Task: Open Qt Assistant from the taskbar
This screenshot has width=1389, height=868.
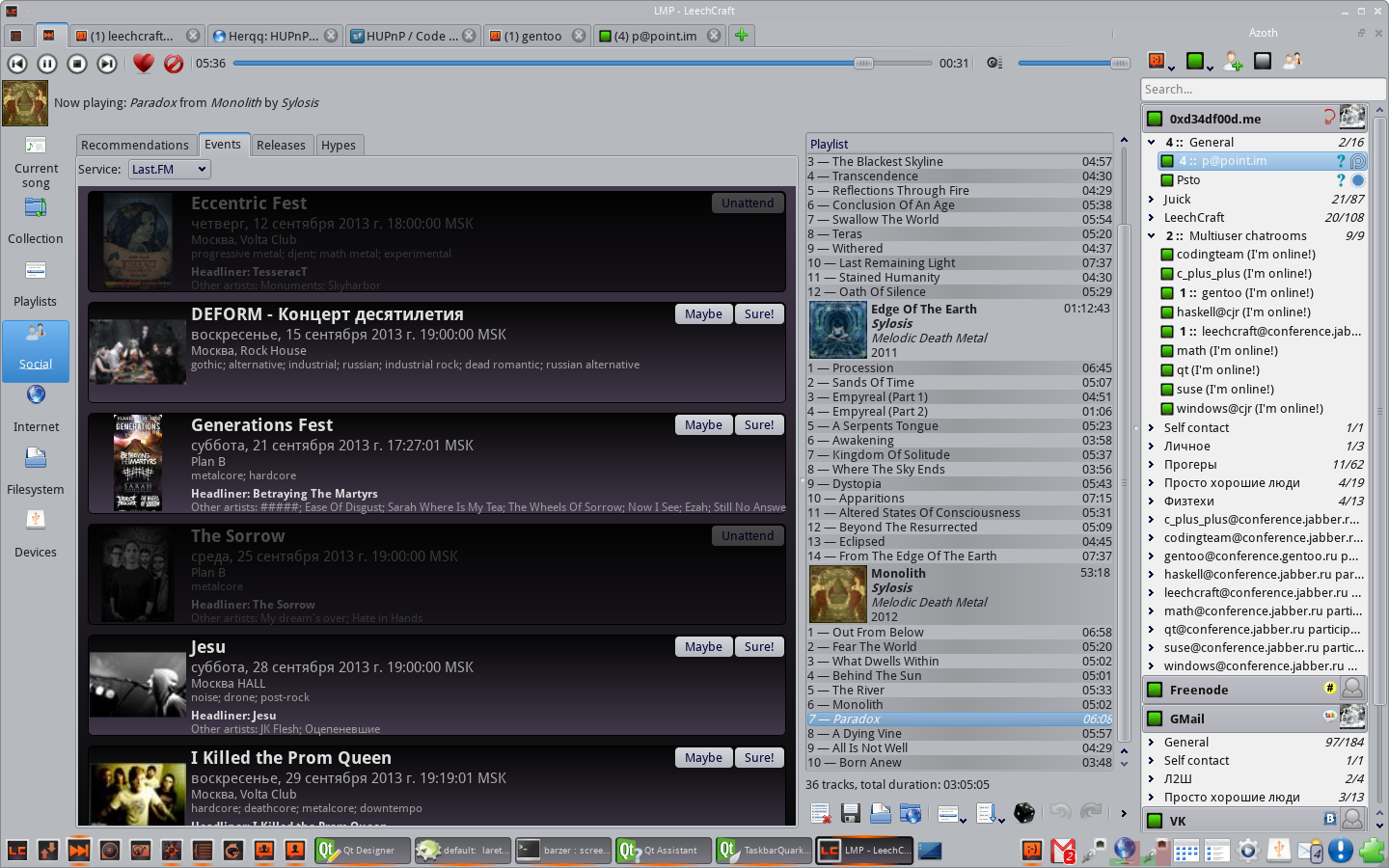Action: click(664, 851)
